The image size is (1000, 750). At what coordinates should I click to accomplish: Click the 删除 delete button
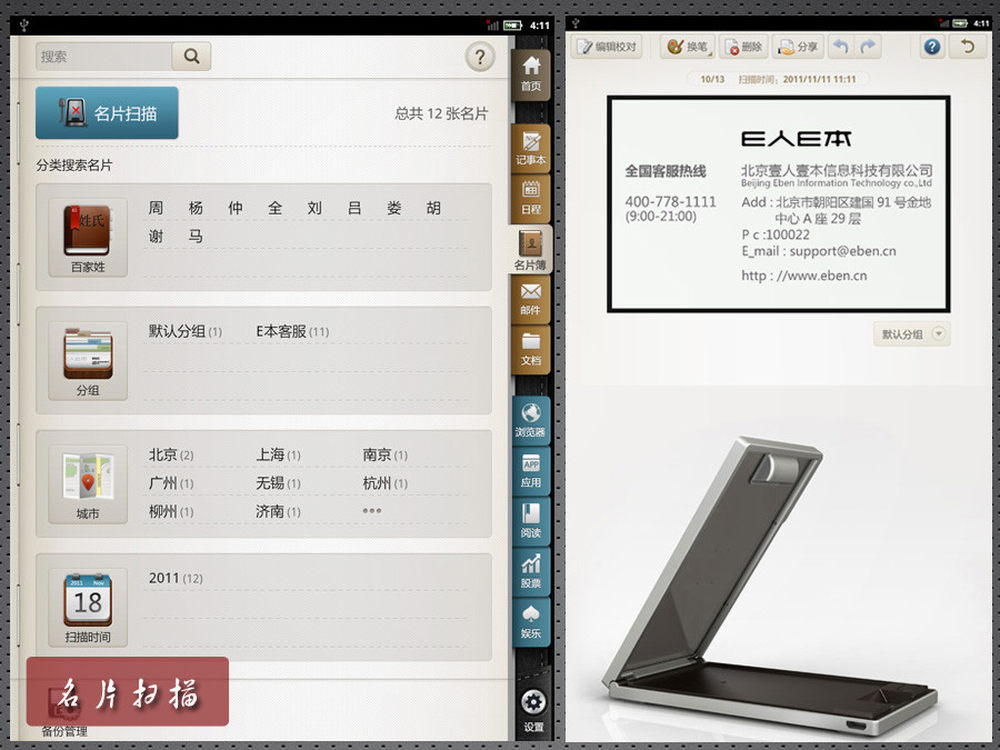pos(744,47)
